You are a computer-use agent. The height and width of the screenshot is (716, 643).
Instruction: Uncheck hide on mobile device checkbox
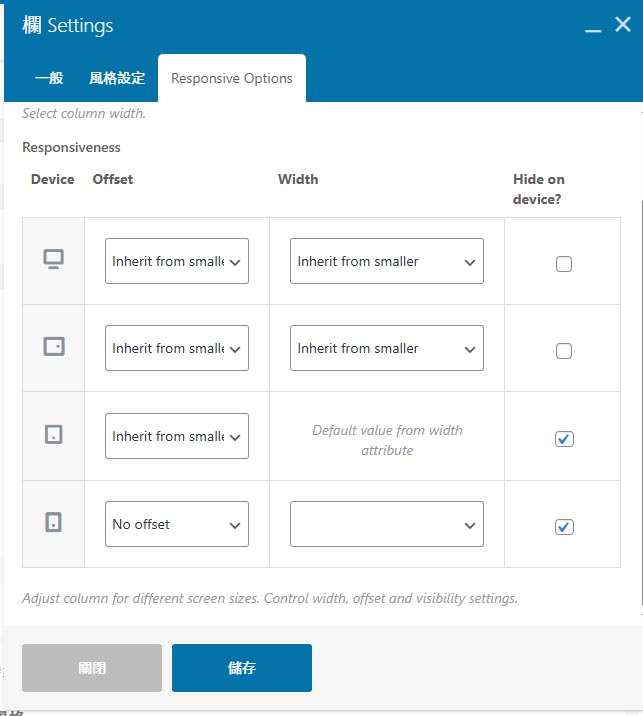tap(564, 527)
